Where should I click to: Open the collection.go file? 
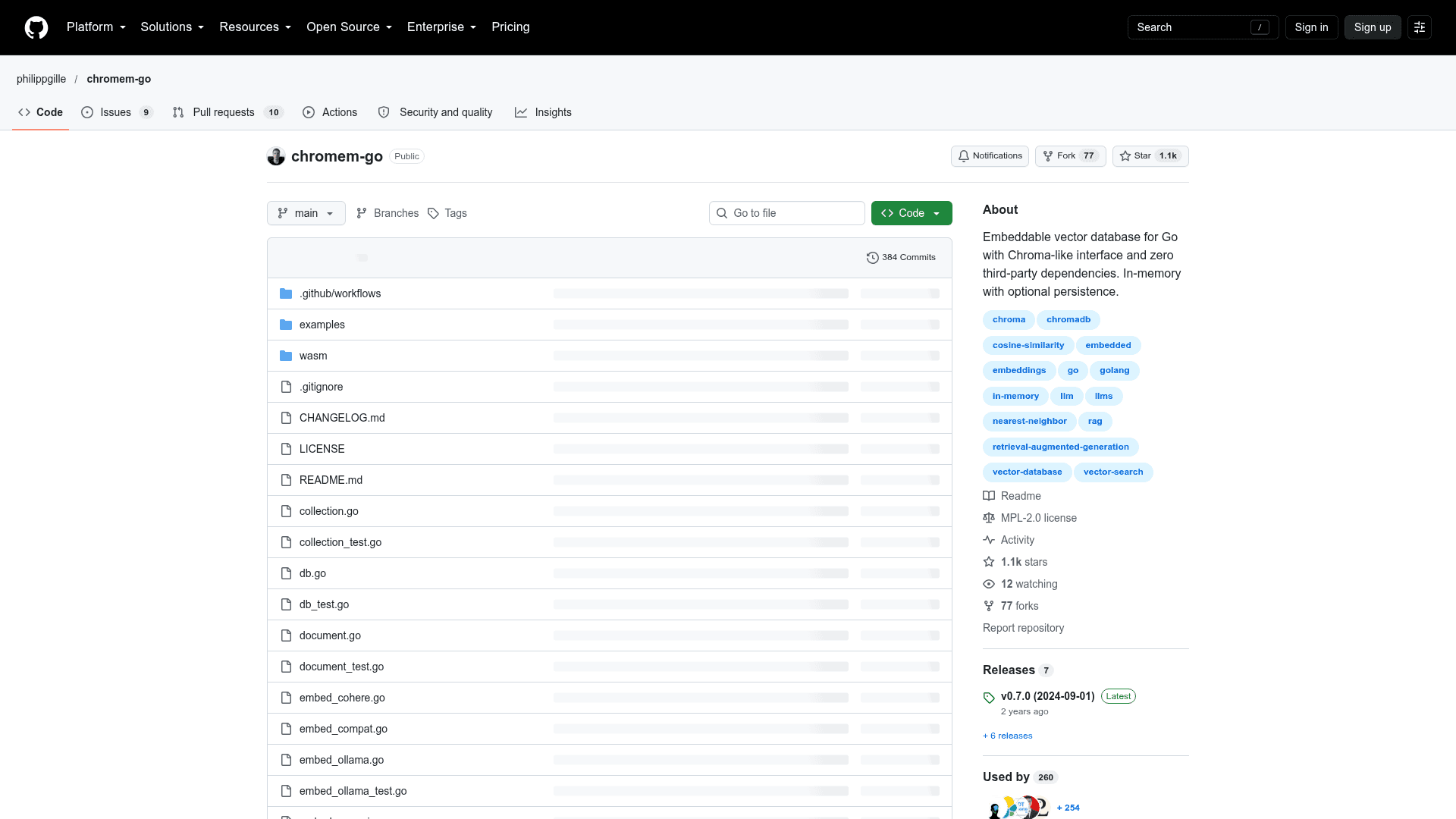point(329,511)
